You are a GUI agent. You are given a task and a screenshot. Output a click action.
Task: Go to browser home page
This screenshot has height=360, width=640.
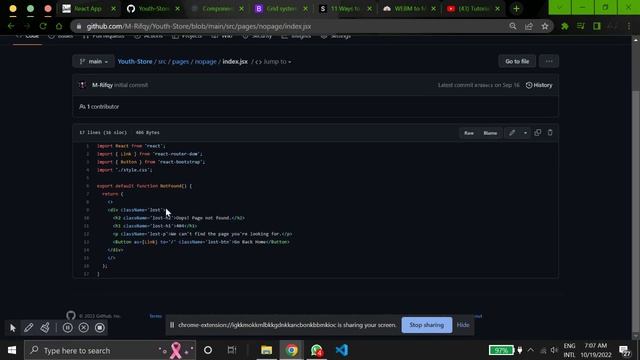click(59, 26)
